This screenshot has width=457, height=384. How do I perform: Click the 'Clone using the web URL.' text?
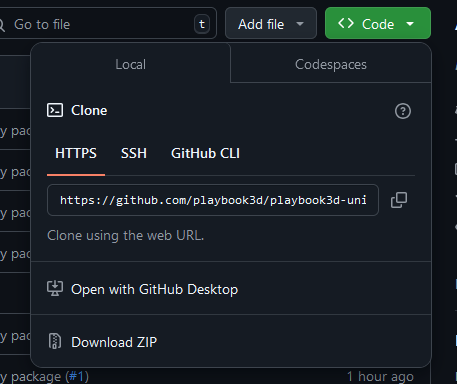(x=125, y=235)
